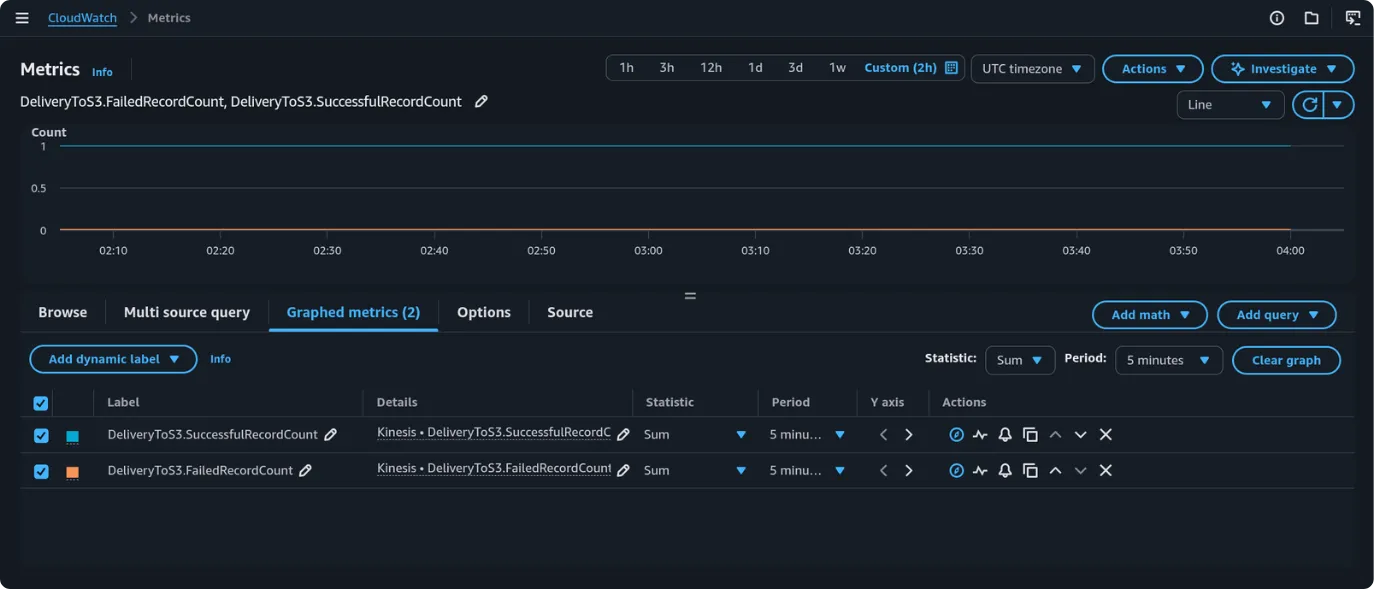Switch to Multi source query tab

187,312
